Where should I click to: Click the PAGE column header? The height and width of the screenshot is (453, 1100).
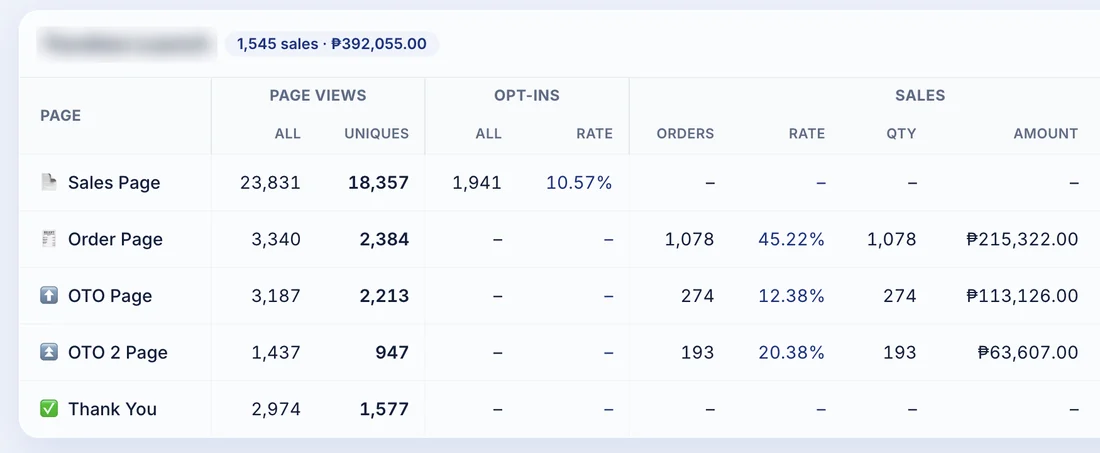(61, 116)
